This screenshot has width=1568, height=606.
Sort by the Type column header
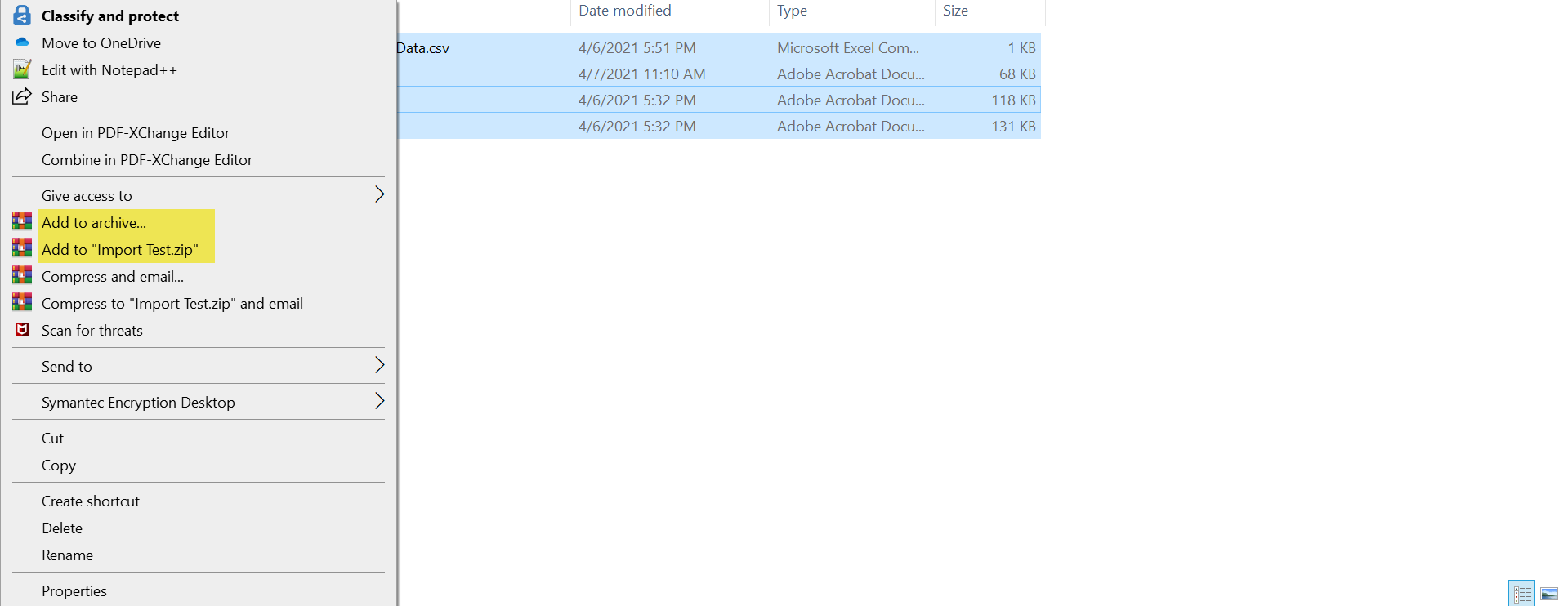pyautogui.click(x=792, y=11)
